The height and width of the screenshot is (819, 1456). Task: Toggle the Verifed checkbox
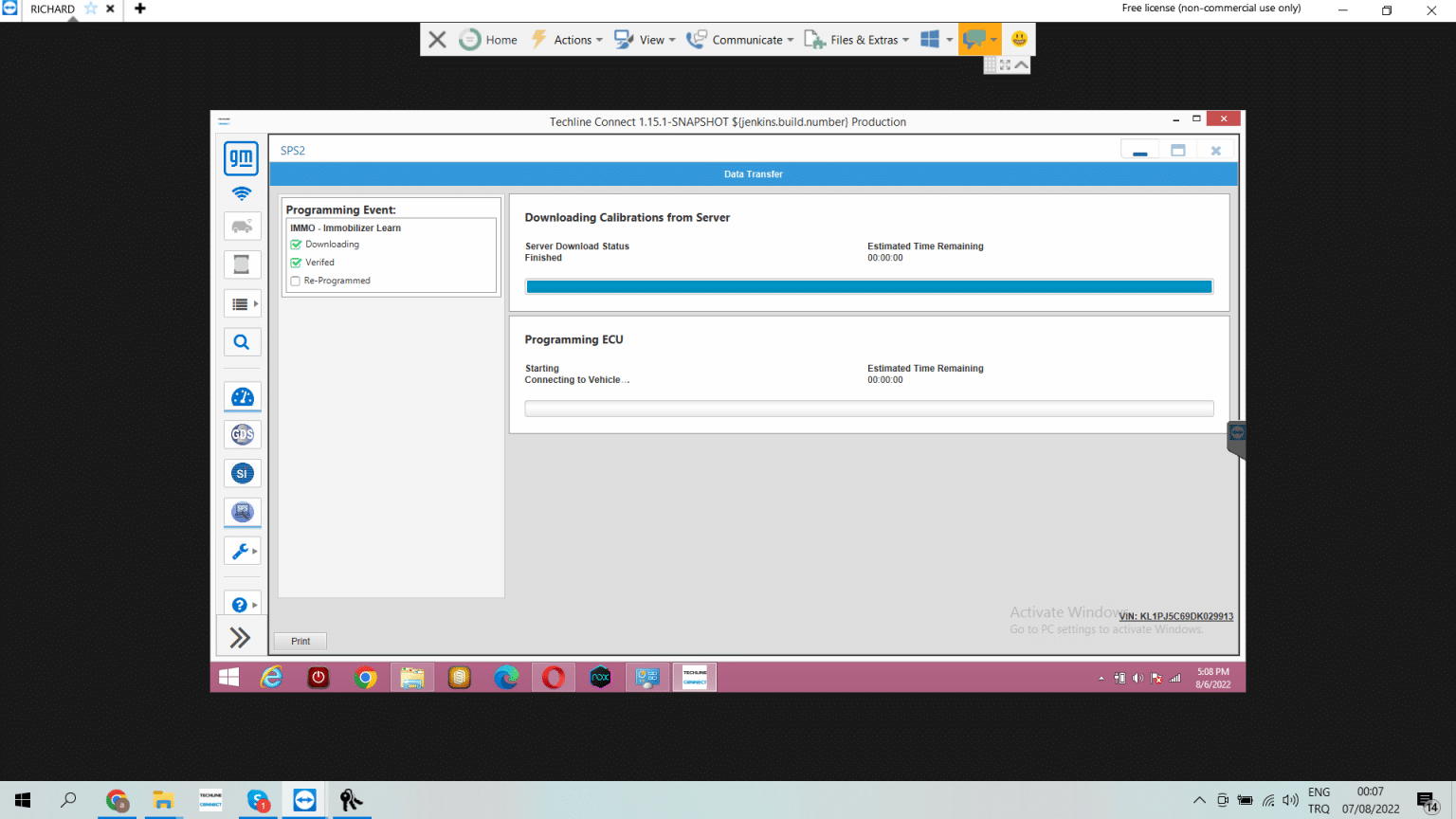[x=296, y=263]
